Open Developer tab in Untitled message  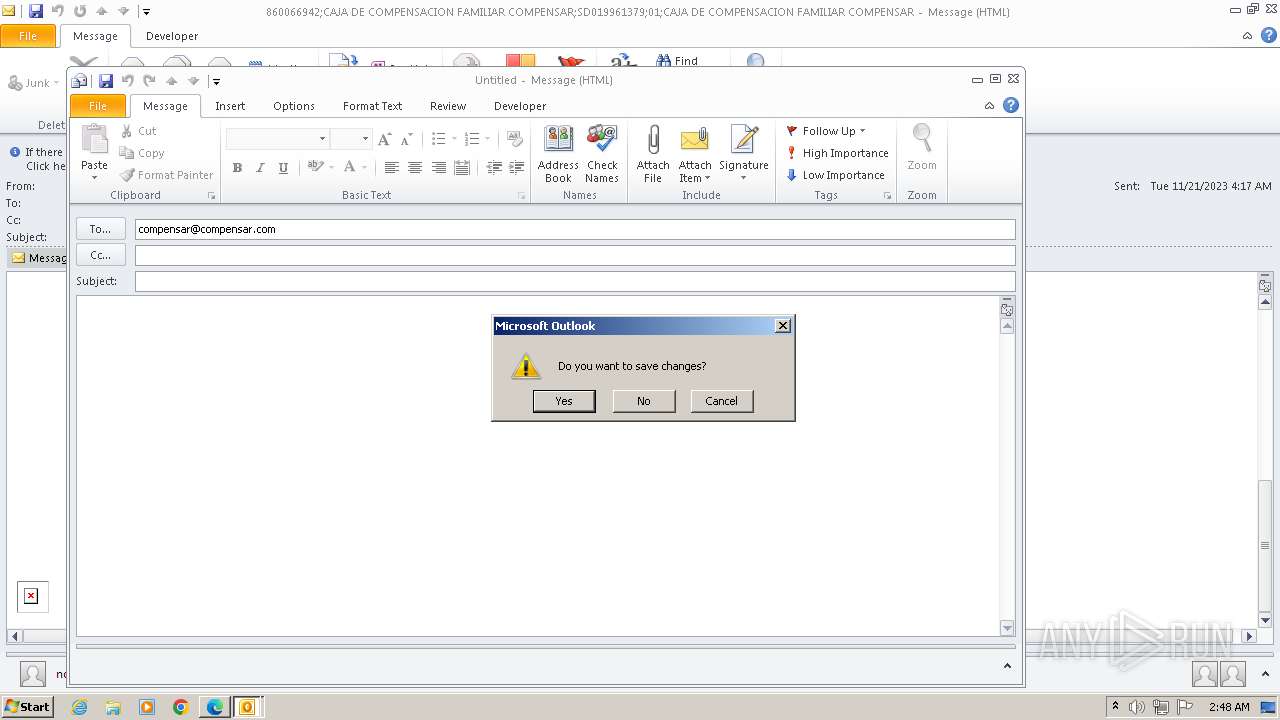520,106
